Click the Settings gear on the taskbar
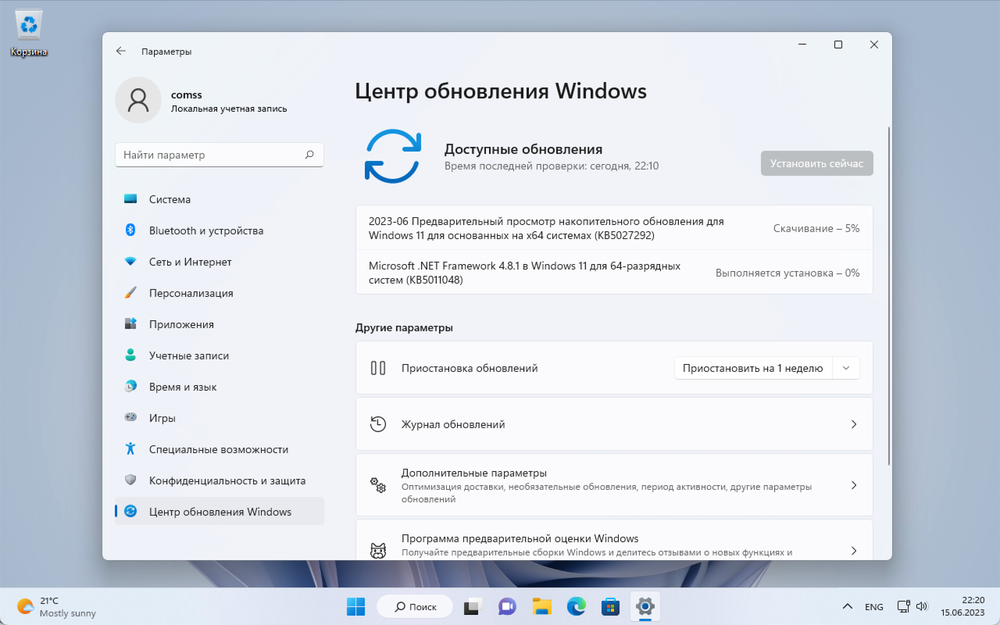 point(645,607)
